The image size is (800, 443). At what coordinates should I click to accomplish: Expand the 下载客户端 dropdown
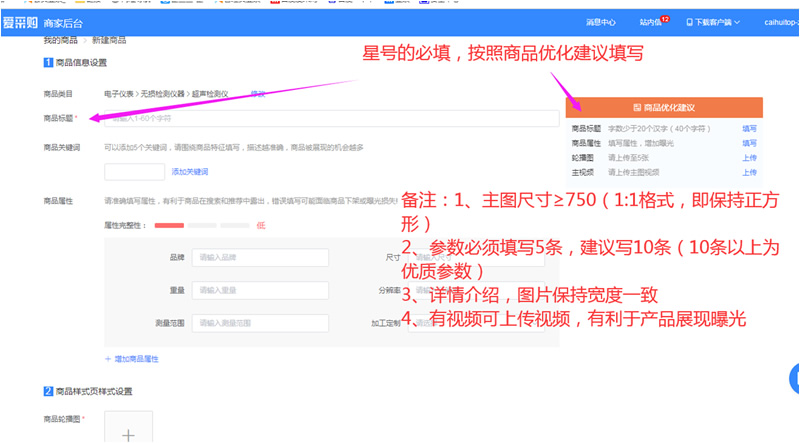tap(713, 21)
